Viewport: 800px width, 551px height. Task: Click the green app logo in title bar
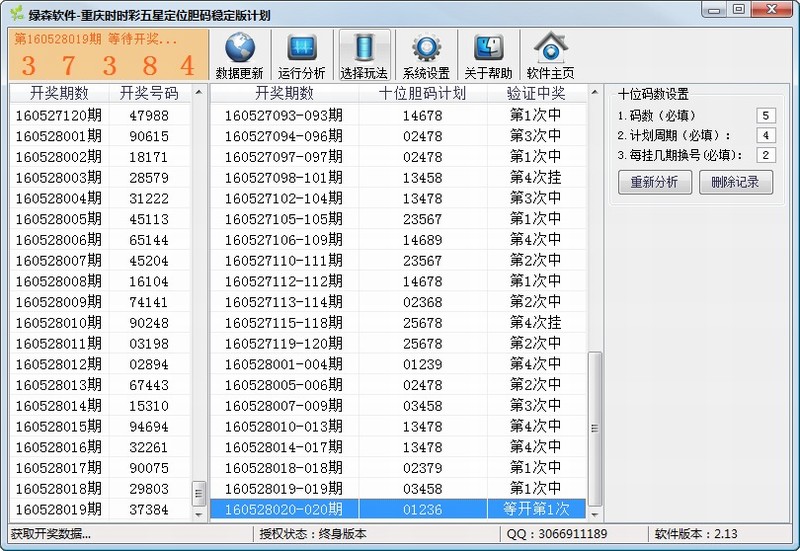[x=16, y=14]
